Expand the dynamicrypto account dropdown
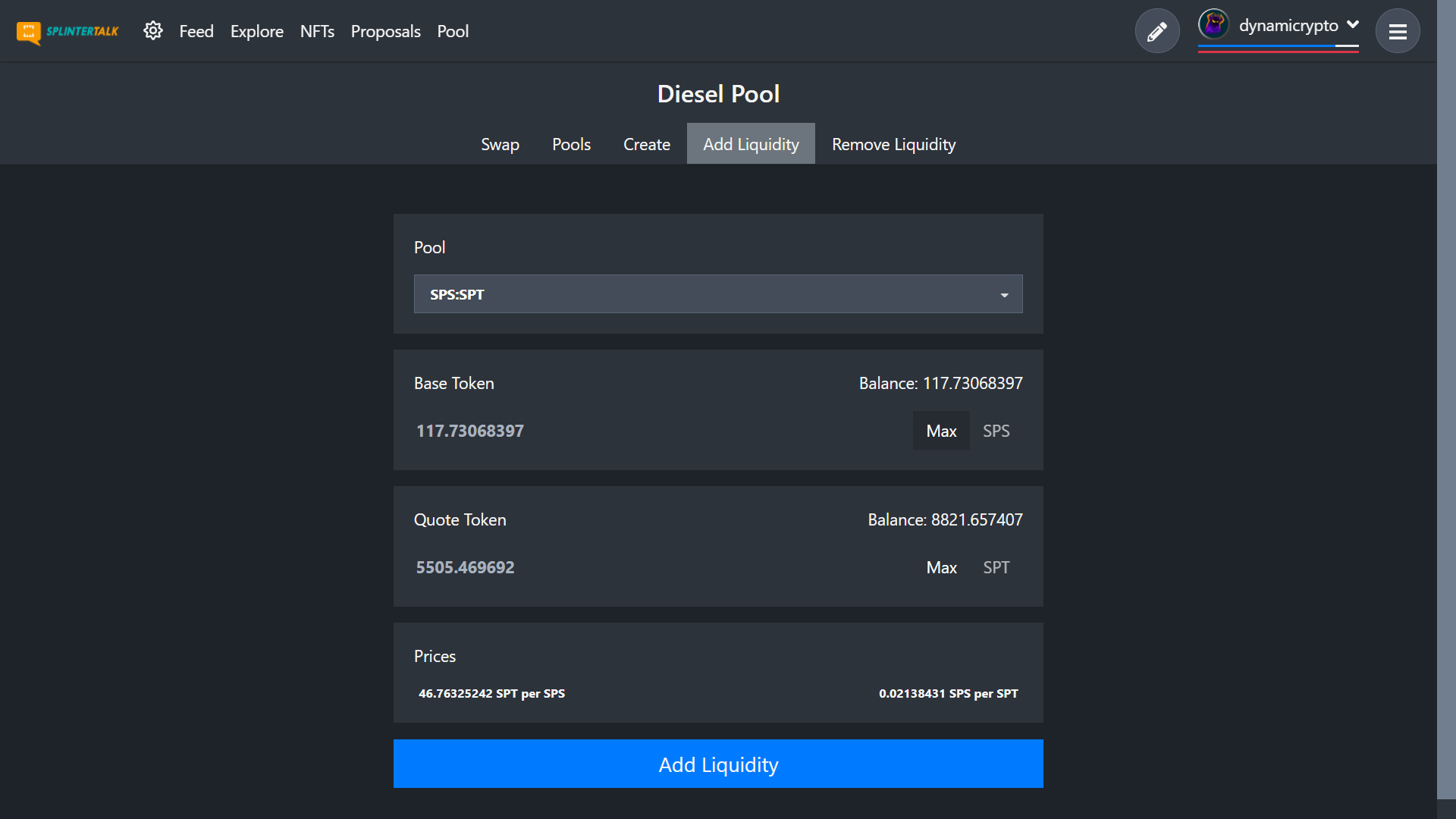This screenshot has width=1456, height=819. click(1353, 24)
